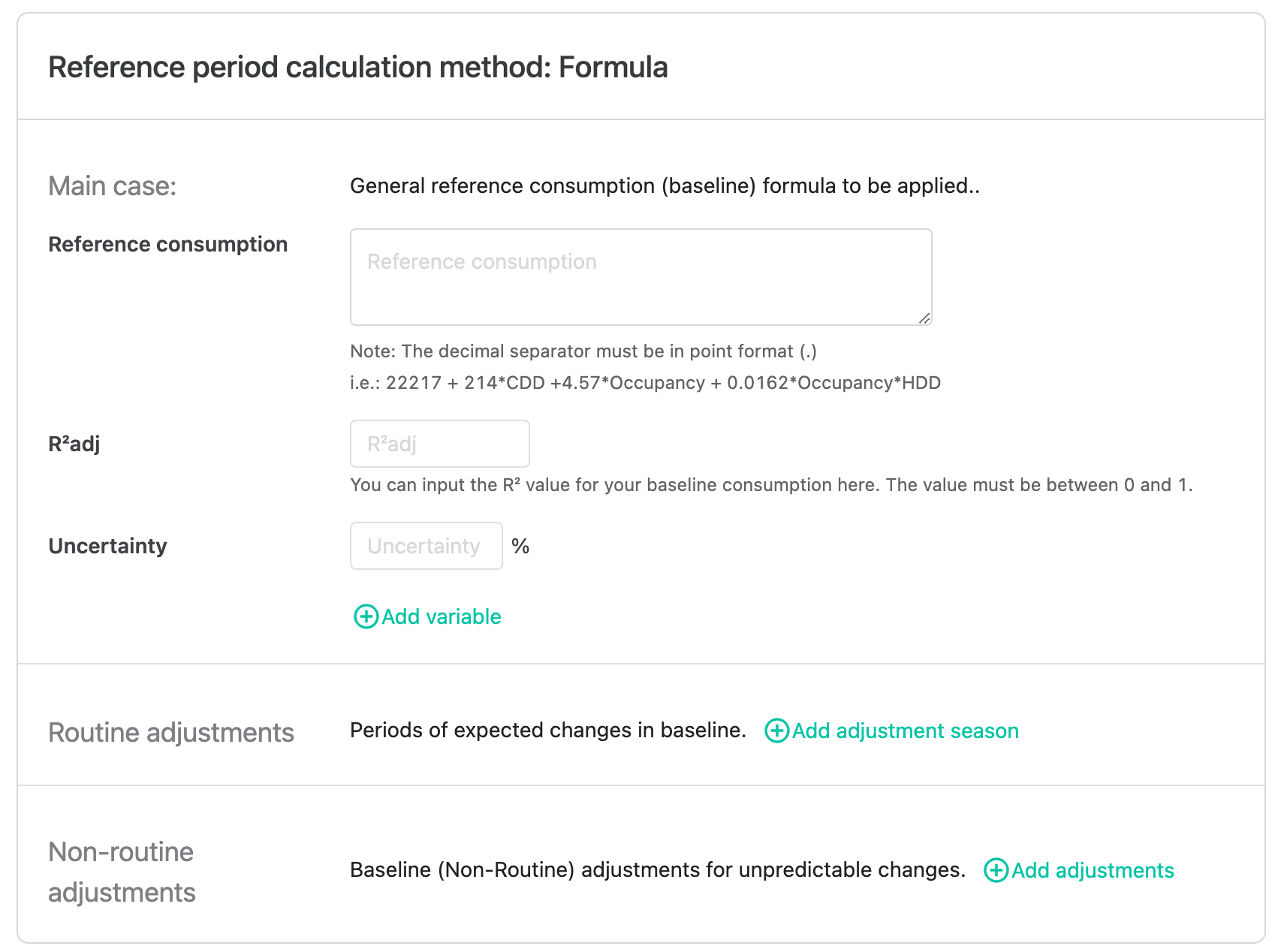Image resolution: width=1278 pixels, height=952 pixels.
Task: Click the plus icon next to Add adjustments
Action: (996, 870)
